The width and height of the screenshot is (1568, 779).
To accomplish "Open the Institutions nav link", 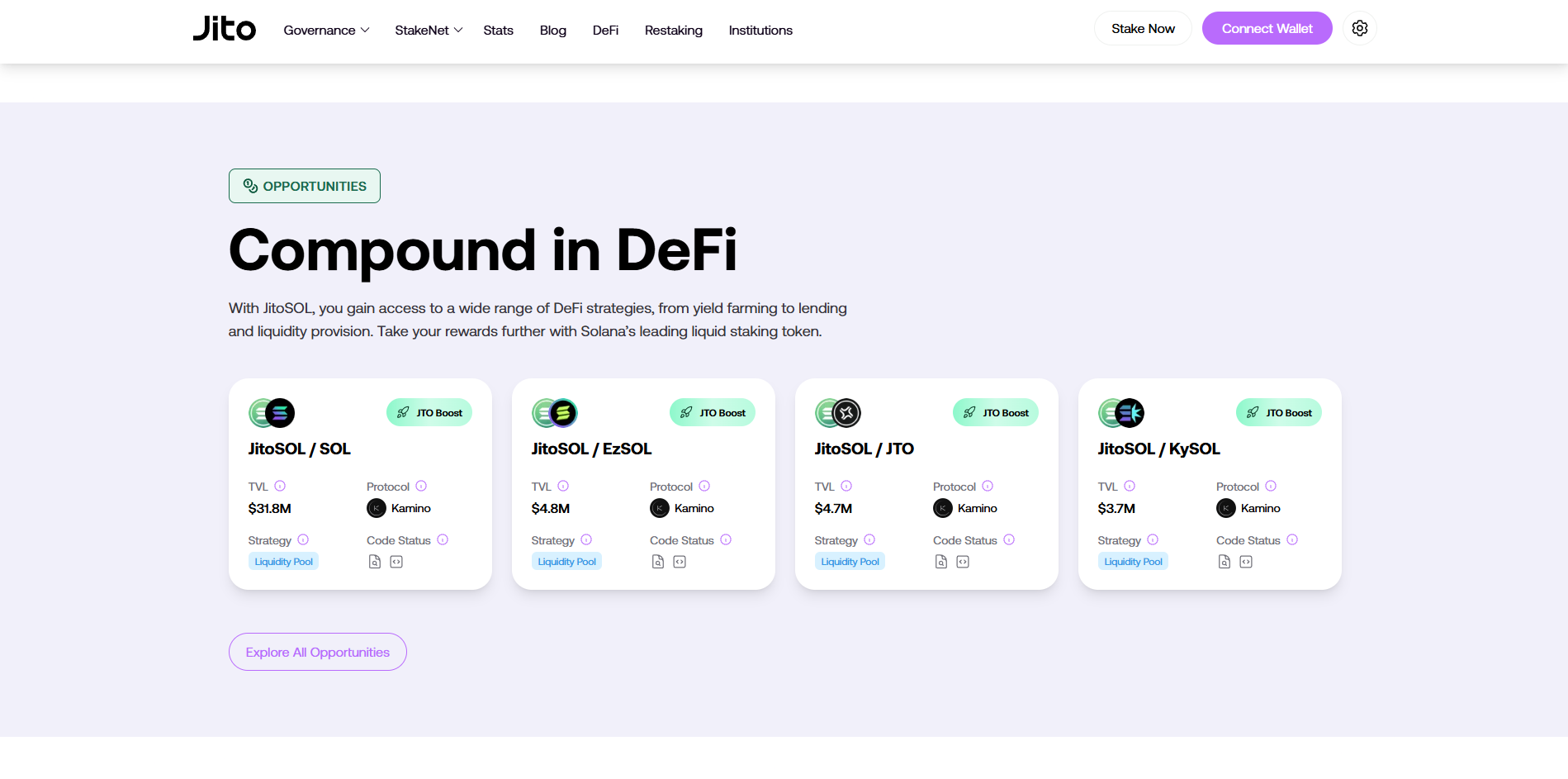I will click(x=760, y=30).
